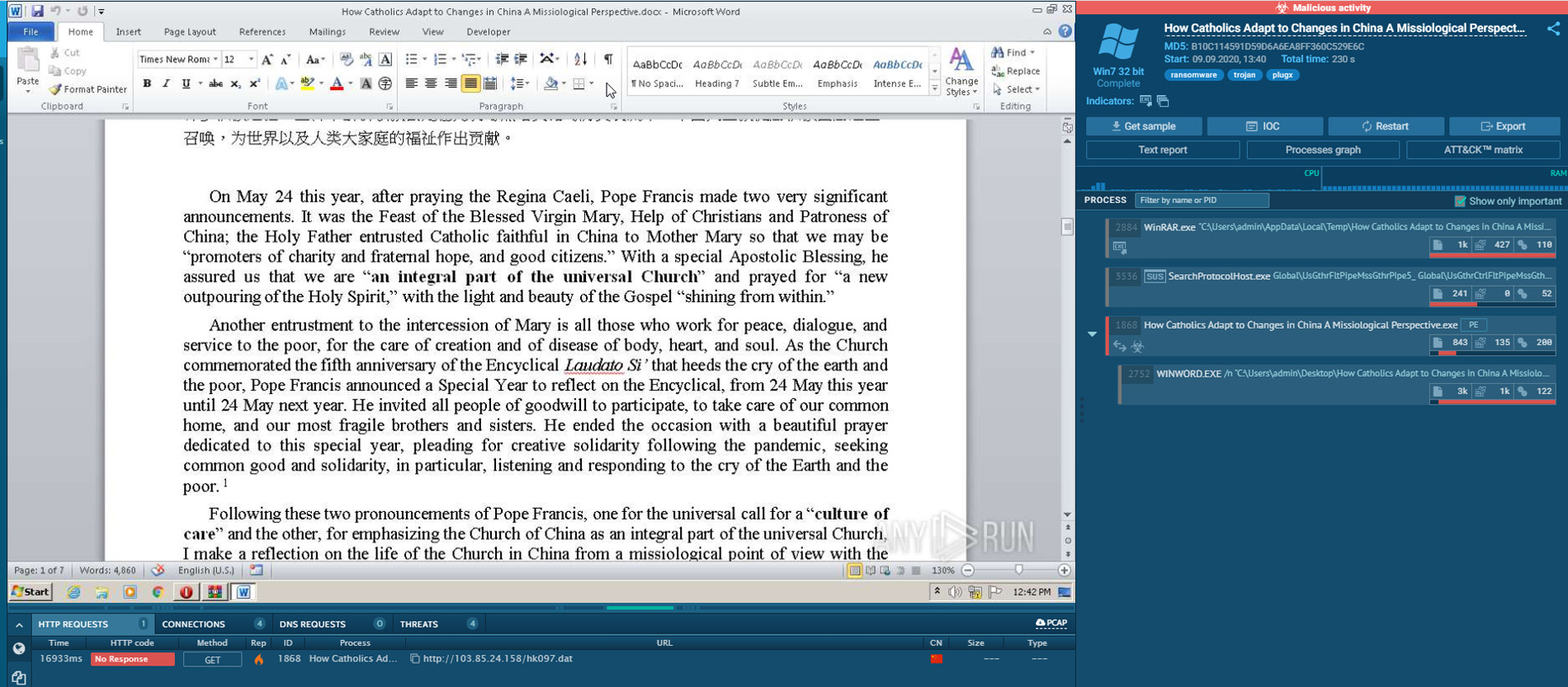Switch to the Insert ribbon tab
Screen dimensions: 1568x687
(128, 32)
